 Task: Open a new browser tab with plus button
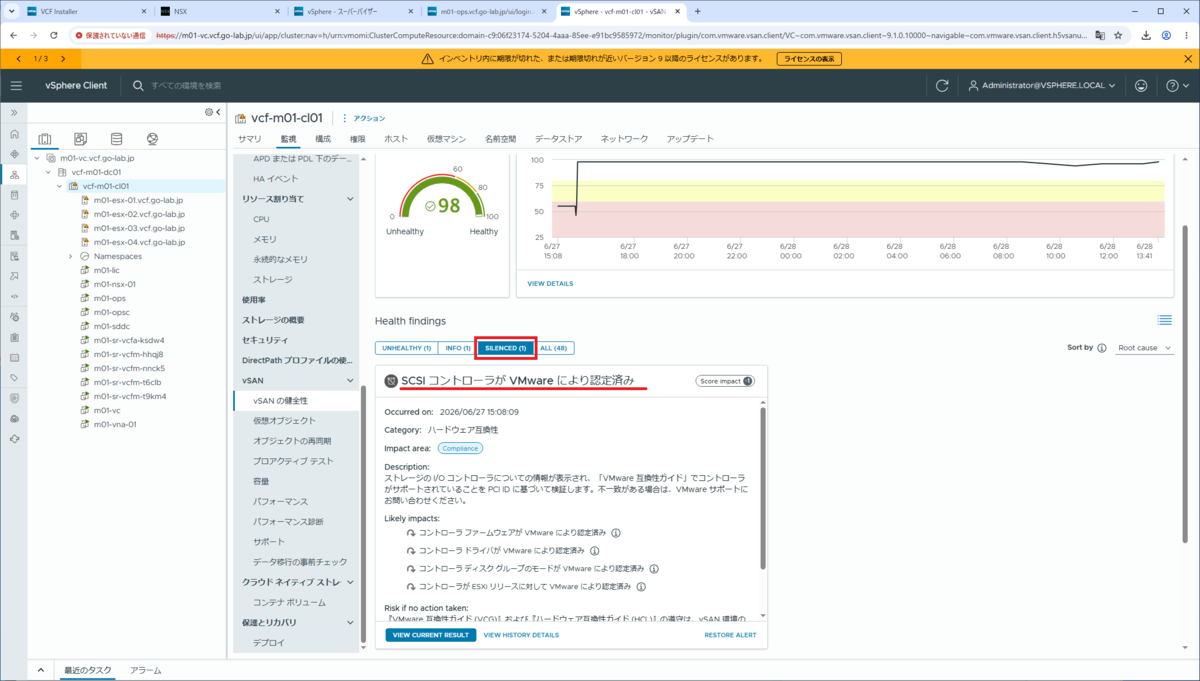point(697,12)
